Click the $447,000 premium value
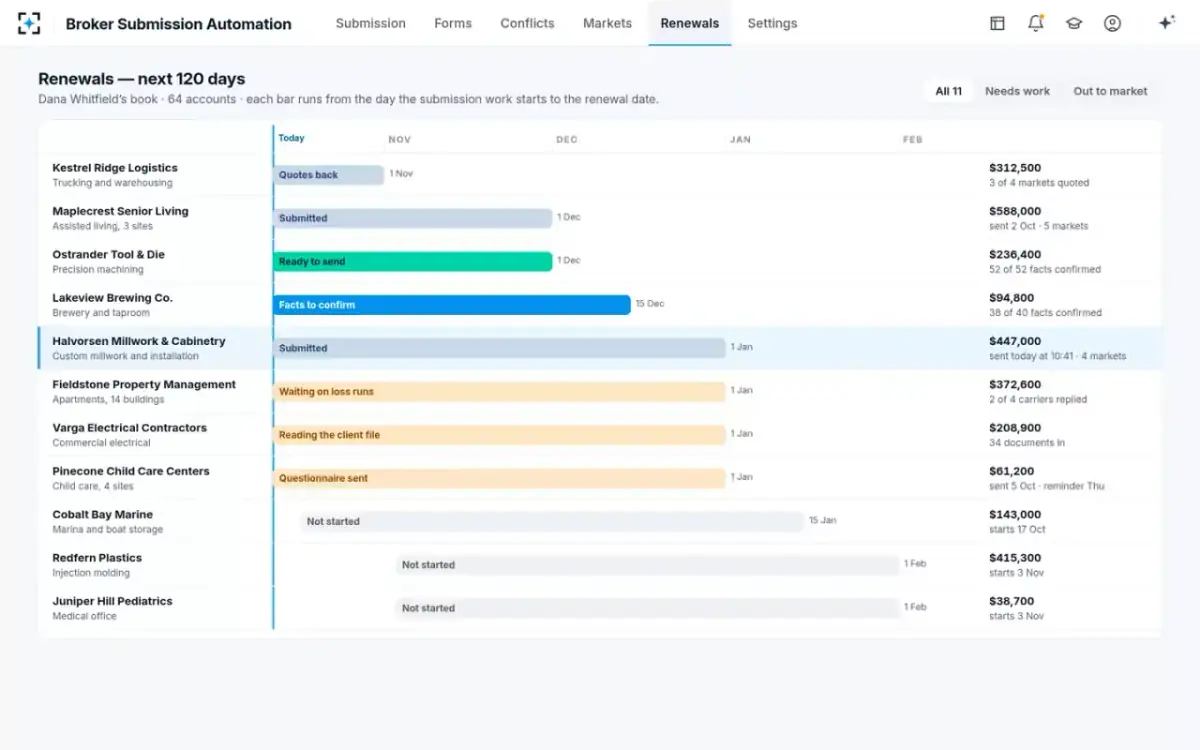Image resolution: width=1200 pixels, height=750 pixels. [x=1015, y=341]
